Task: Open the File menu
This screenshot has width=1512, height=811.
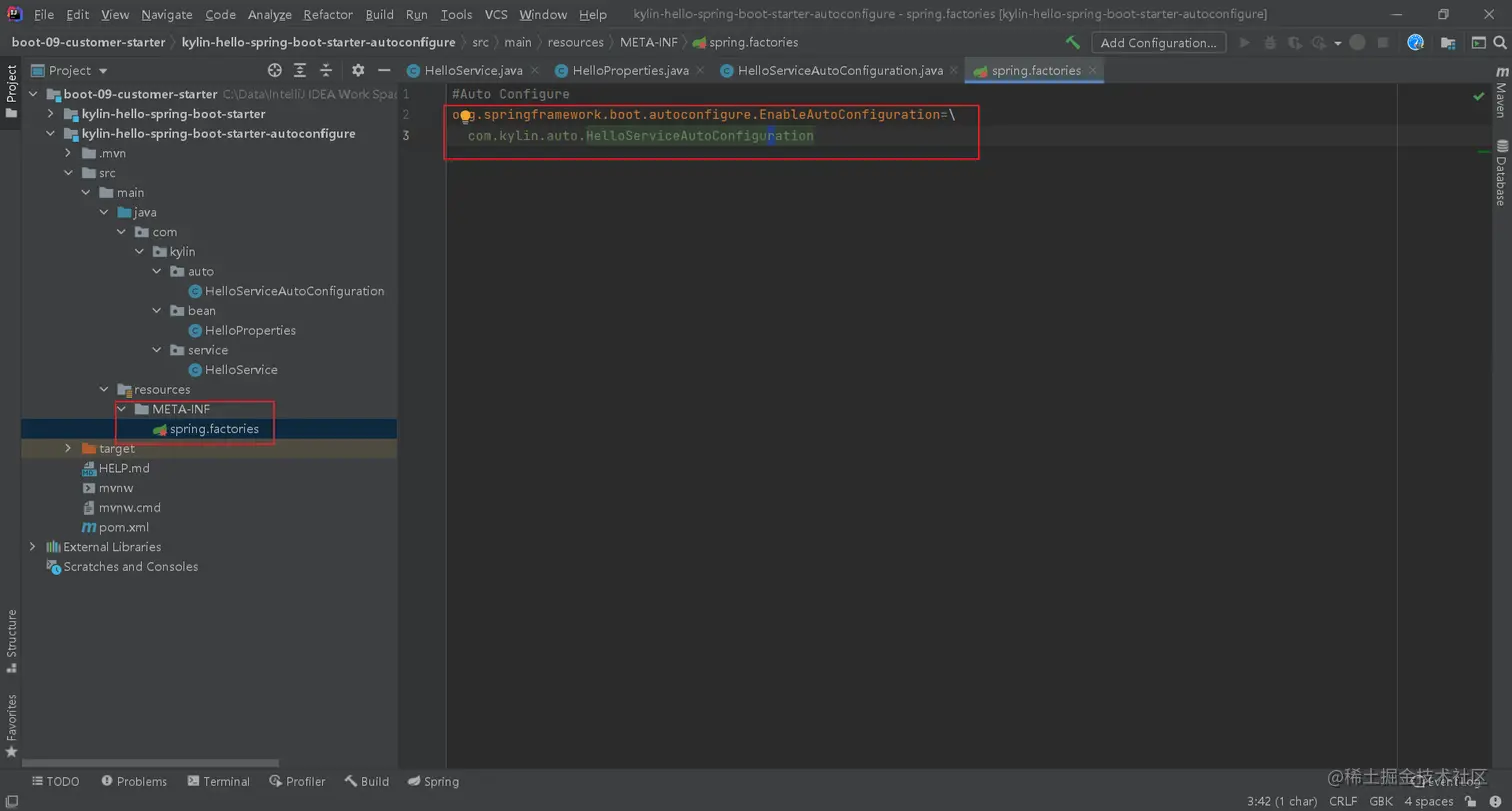Action: 44,15
